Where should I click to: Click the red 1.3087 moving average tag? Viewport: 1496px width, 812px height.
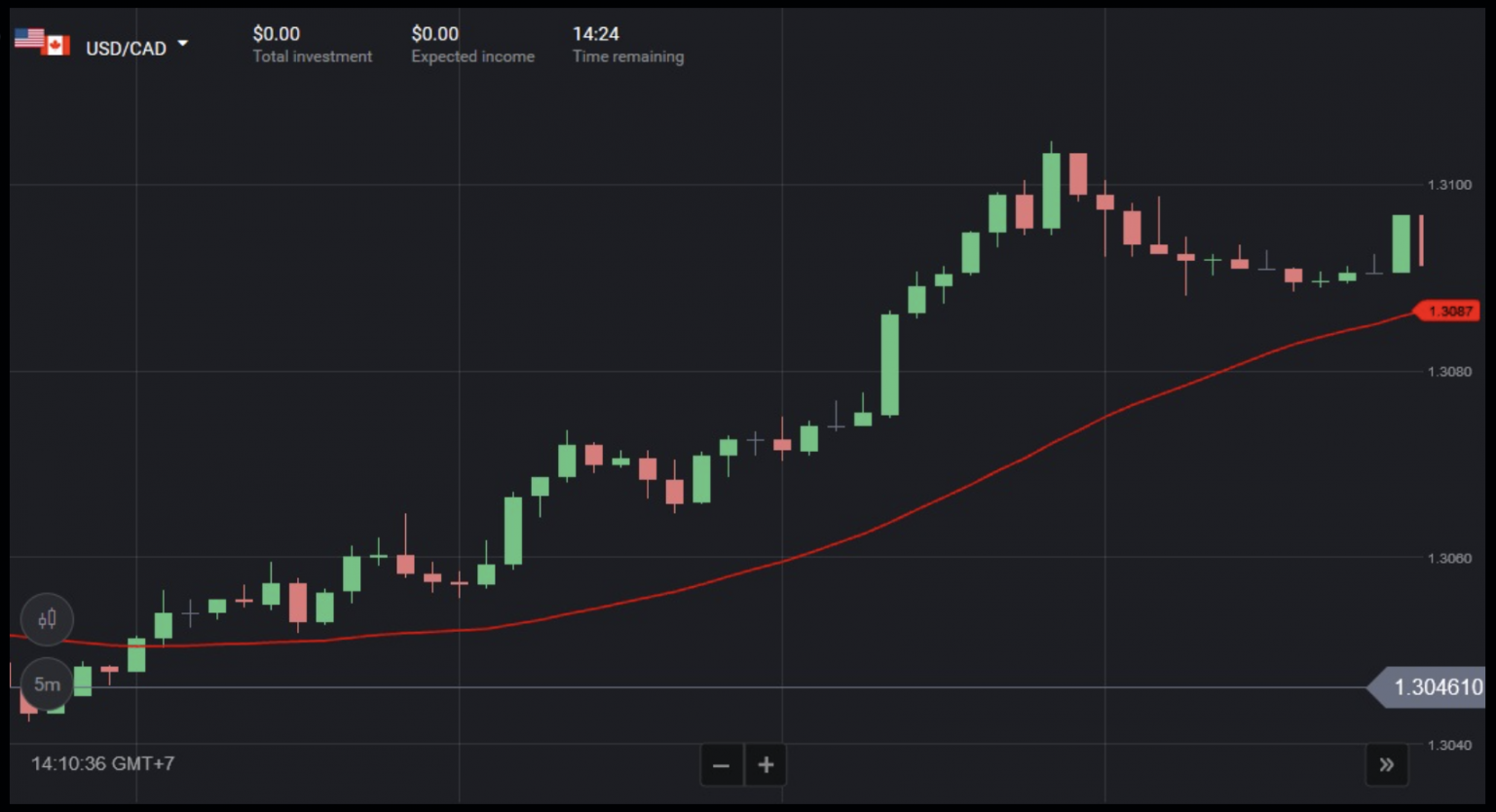coord(1449,312)
